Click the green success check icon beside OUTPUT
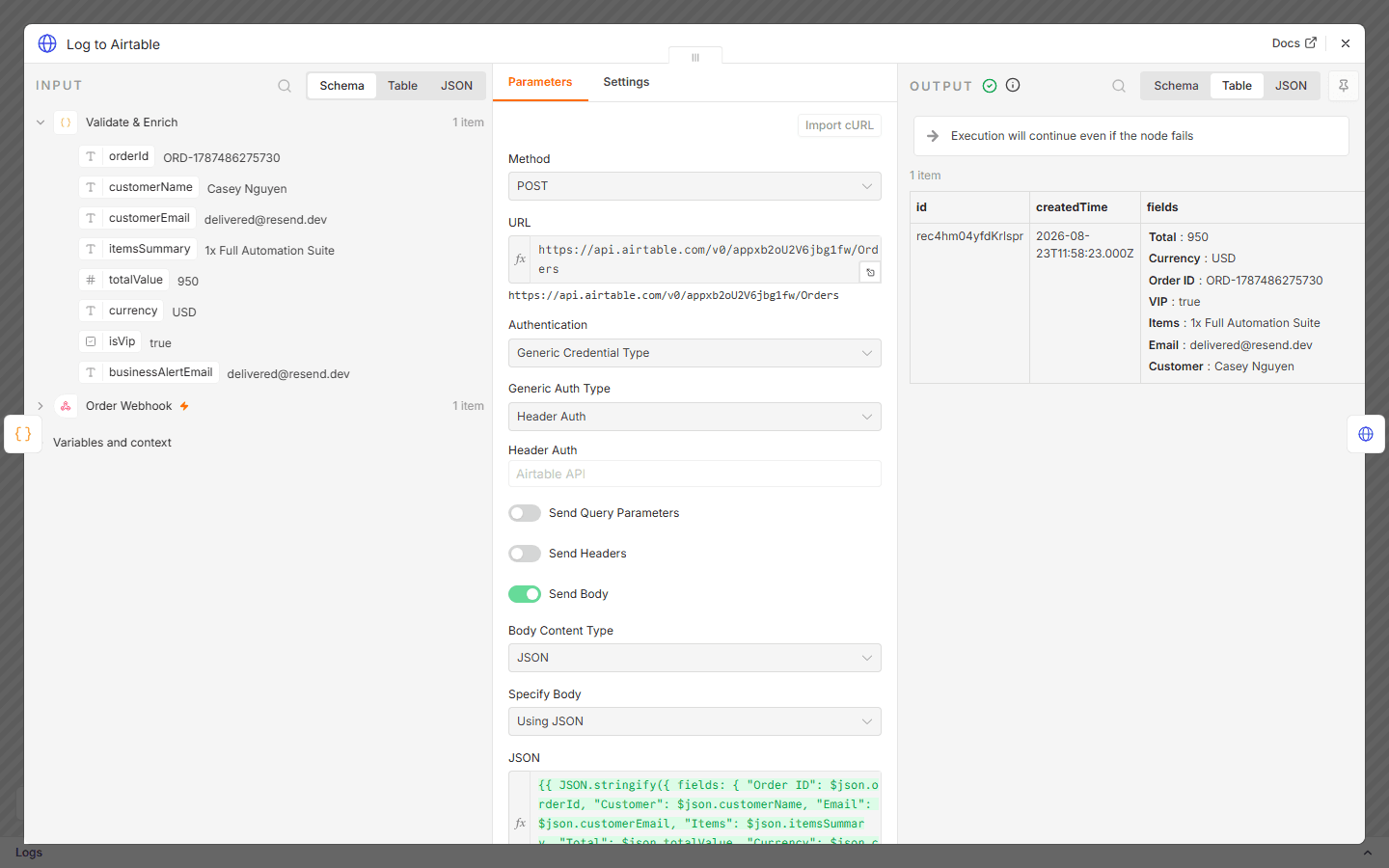This screenshot has height=868, width=1389. pyautogui.click(x=990, y=86)
